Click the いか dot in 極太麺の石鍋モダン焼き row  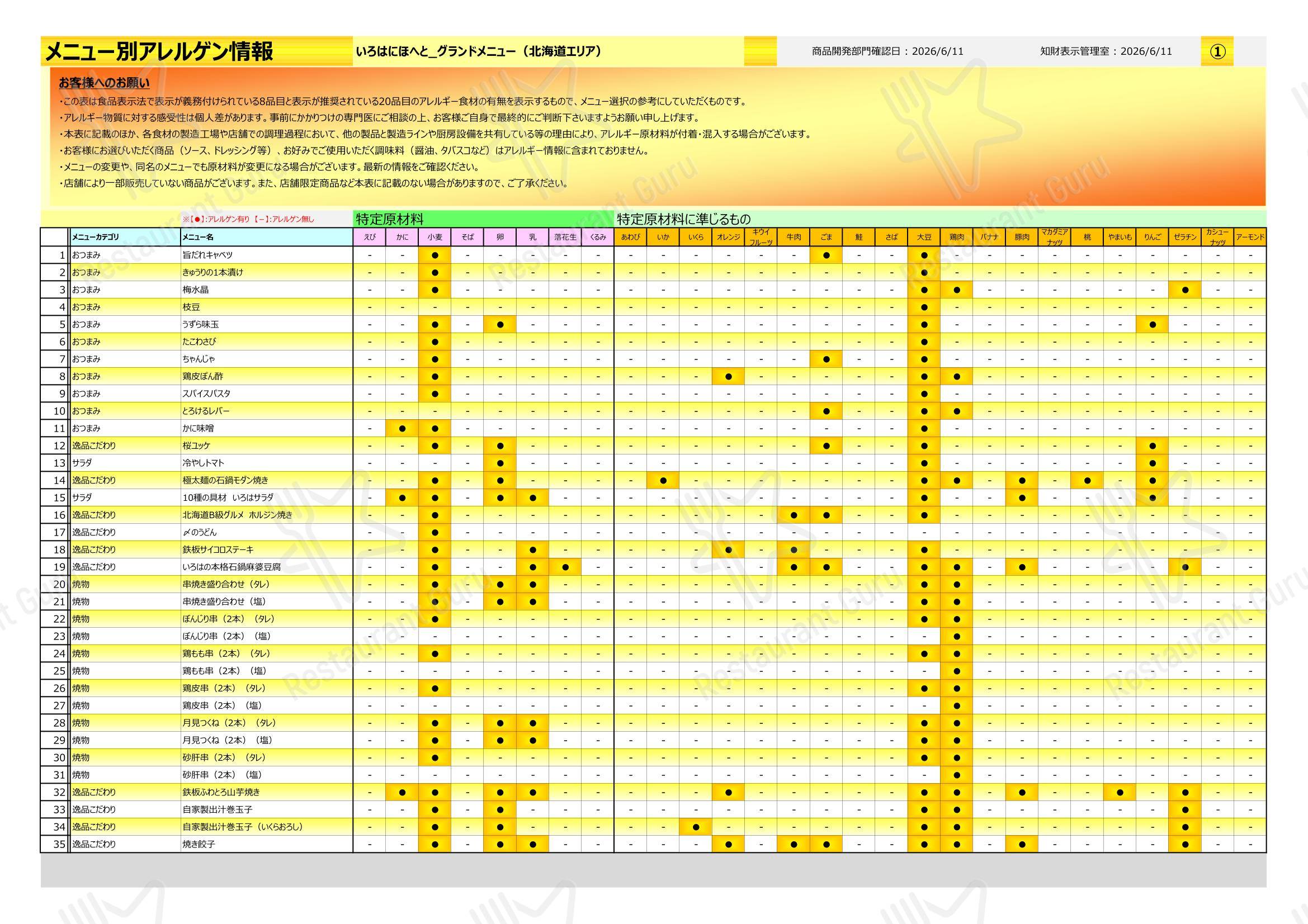pyautogui.click(x=663, y=481)
